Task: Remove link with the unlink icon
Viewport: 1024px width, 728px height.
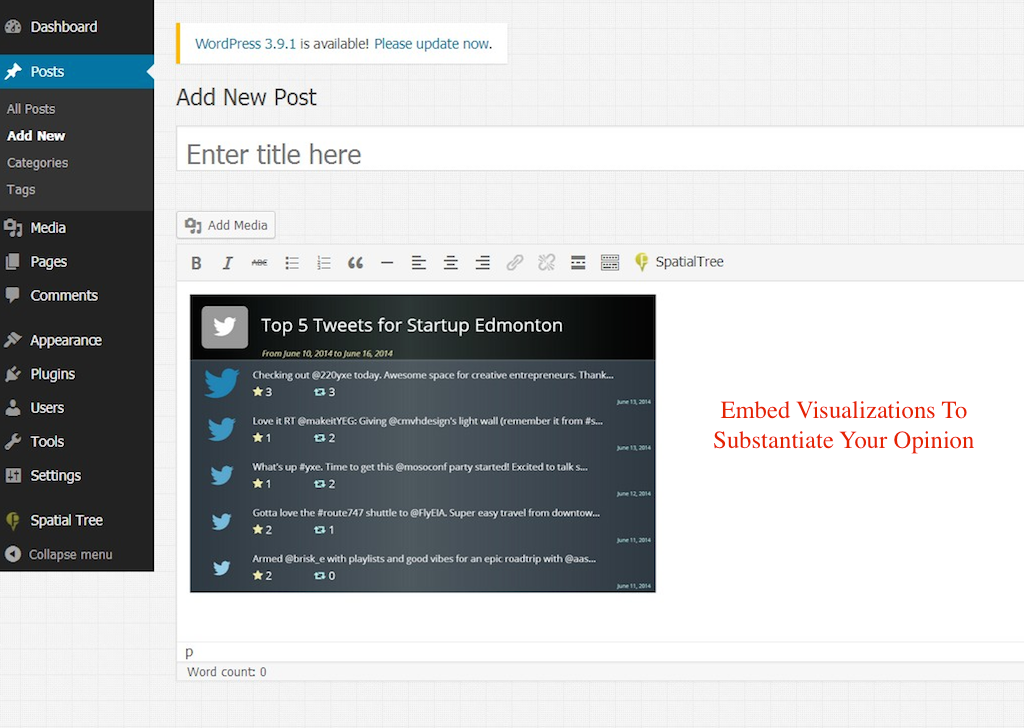Action: point(547,263)
